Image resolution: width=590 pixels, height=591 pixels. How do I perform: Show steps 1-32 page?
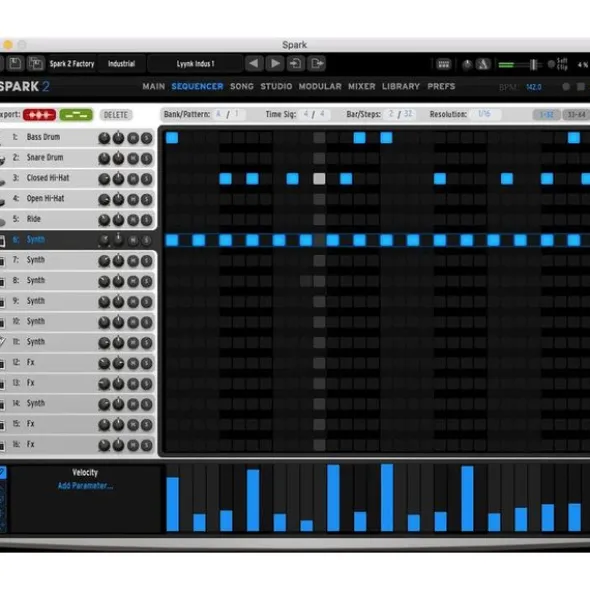coord(546,115)
